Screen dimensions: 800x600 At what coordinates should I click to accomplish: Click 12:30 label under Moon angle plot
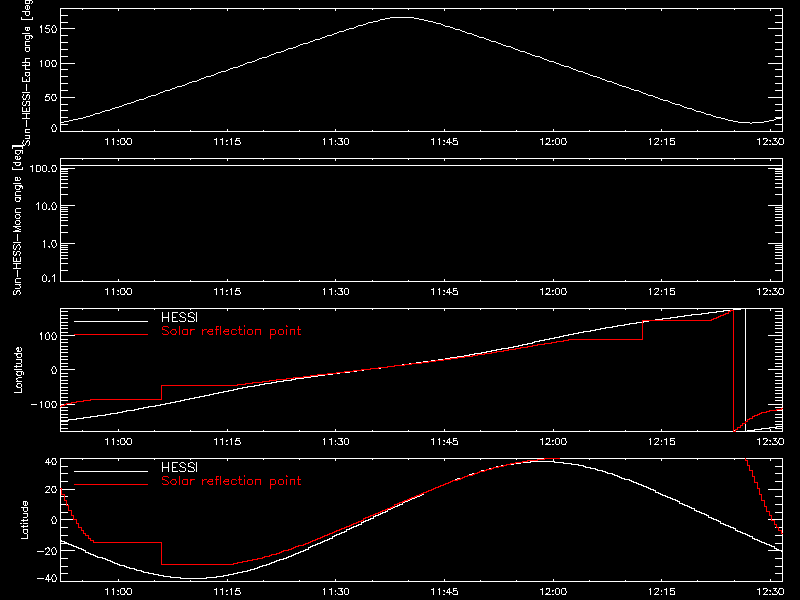[770, 292]
